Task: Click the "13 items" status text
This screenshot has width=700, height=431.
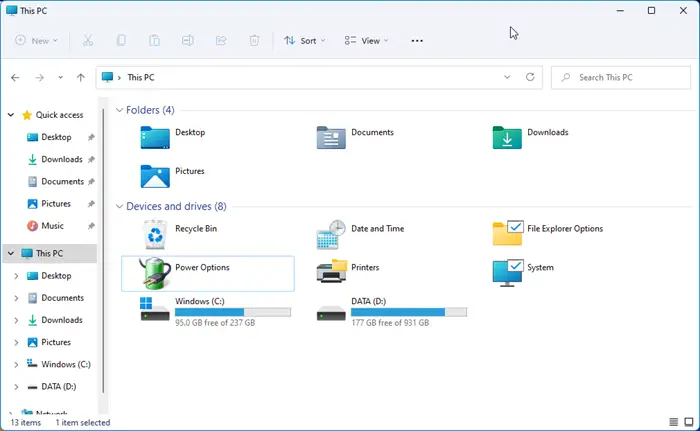Action: [x=25, y=423]
